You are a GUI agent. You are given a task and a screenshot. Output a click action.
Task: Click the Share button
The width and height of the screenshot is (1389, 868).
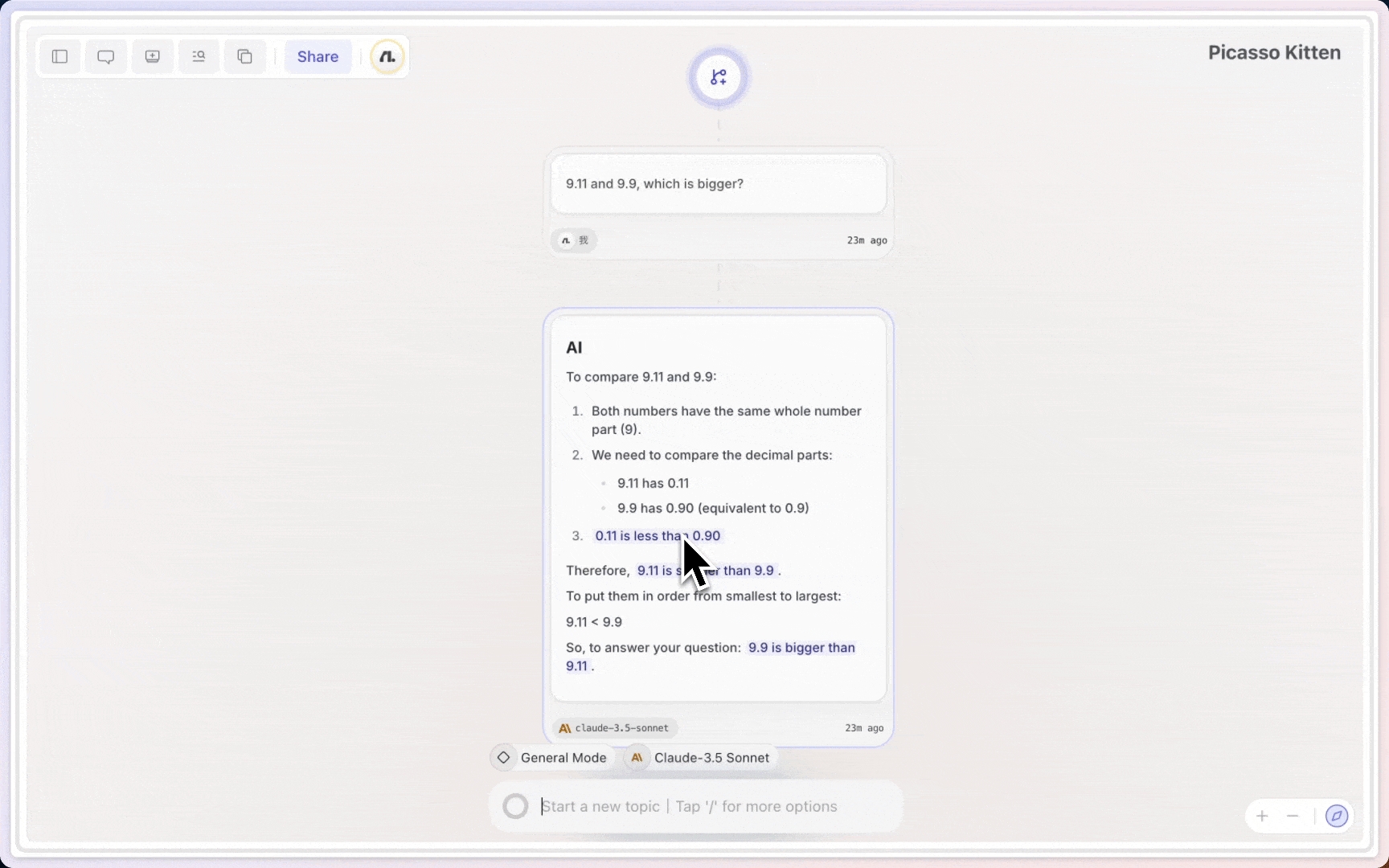[318, 56]
